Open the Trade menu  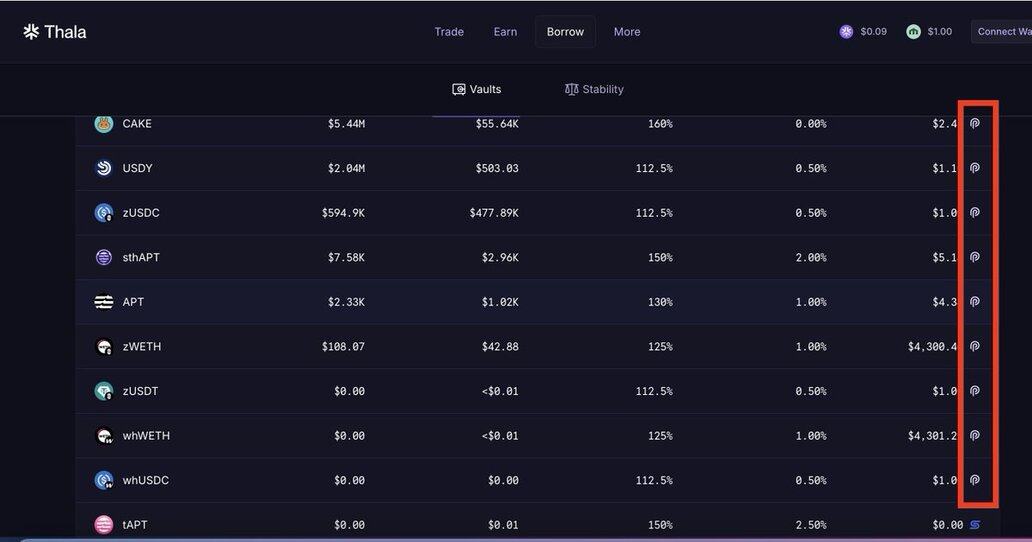tap(449, 32)
